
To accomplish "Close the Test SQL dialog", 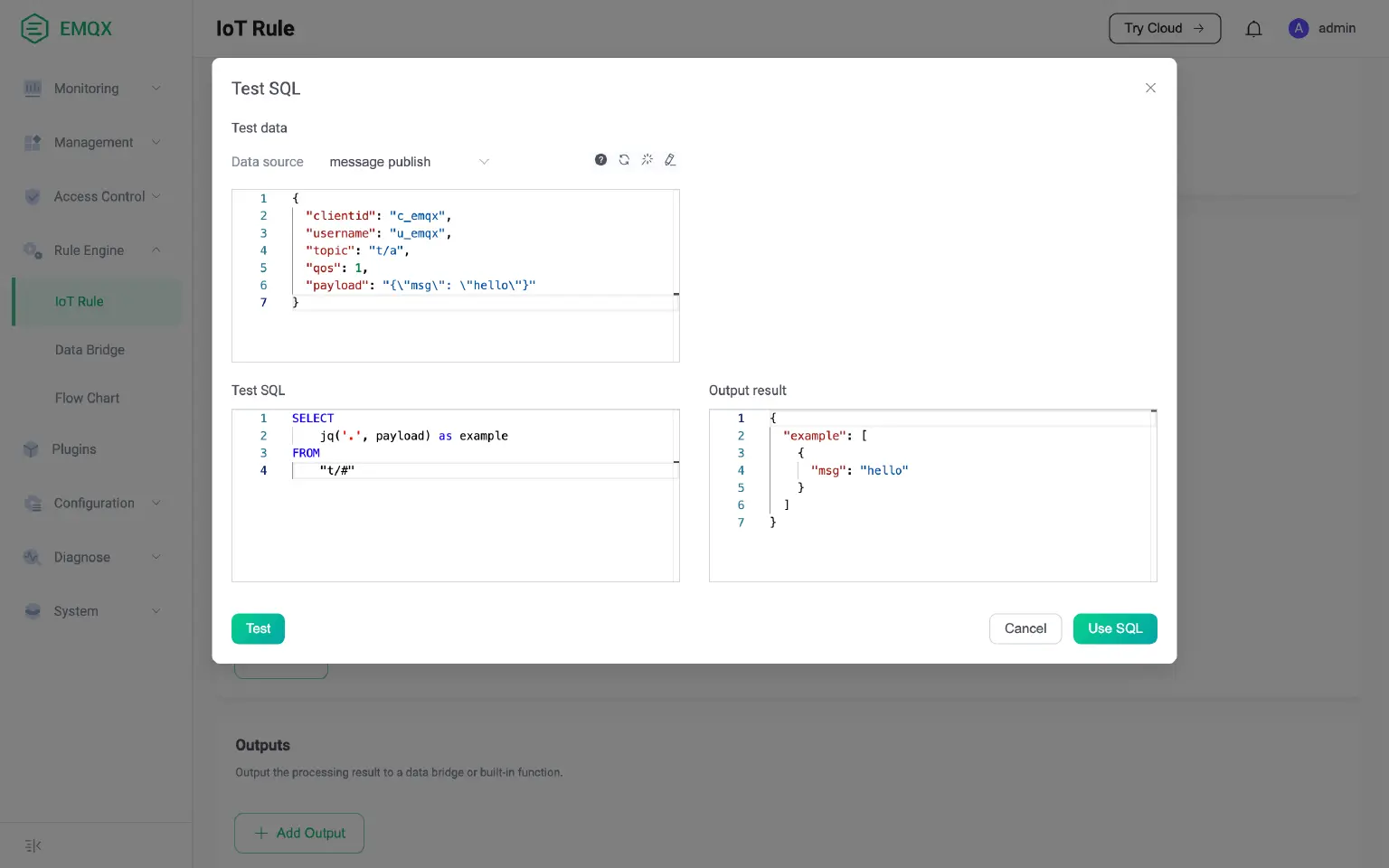I will click(1150, 88).
